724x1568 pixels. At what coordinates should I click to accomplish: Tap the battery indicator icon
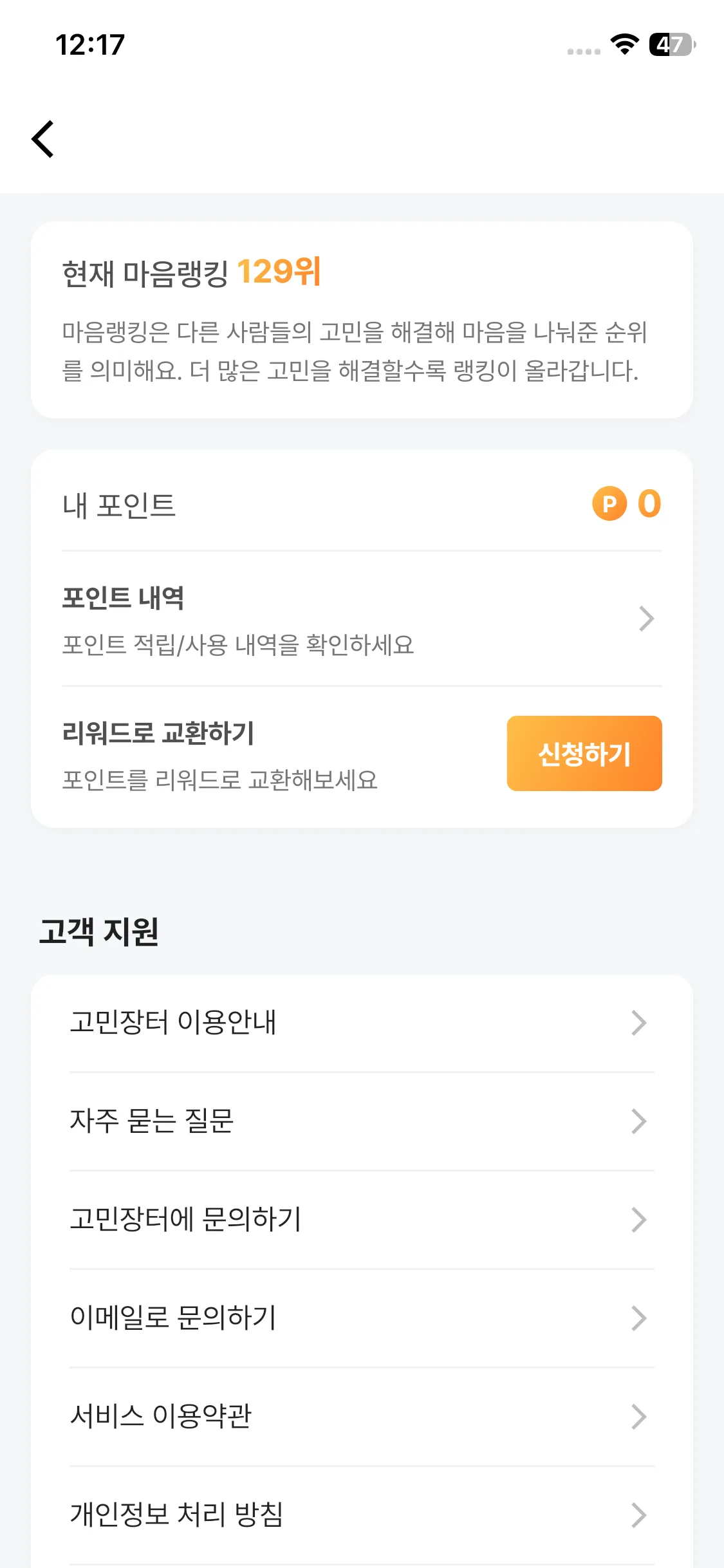tap(671, 44)
